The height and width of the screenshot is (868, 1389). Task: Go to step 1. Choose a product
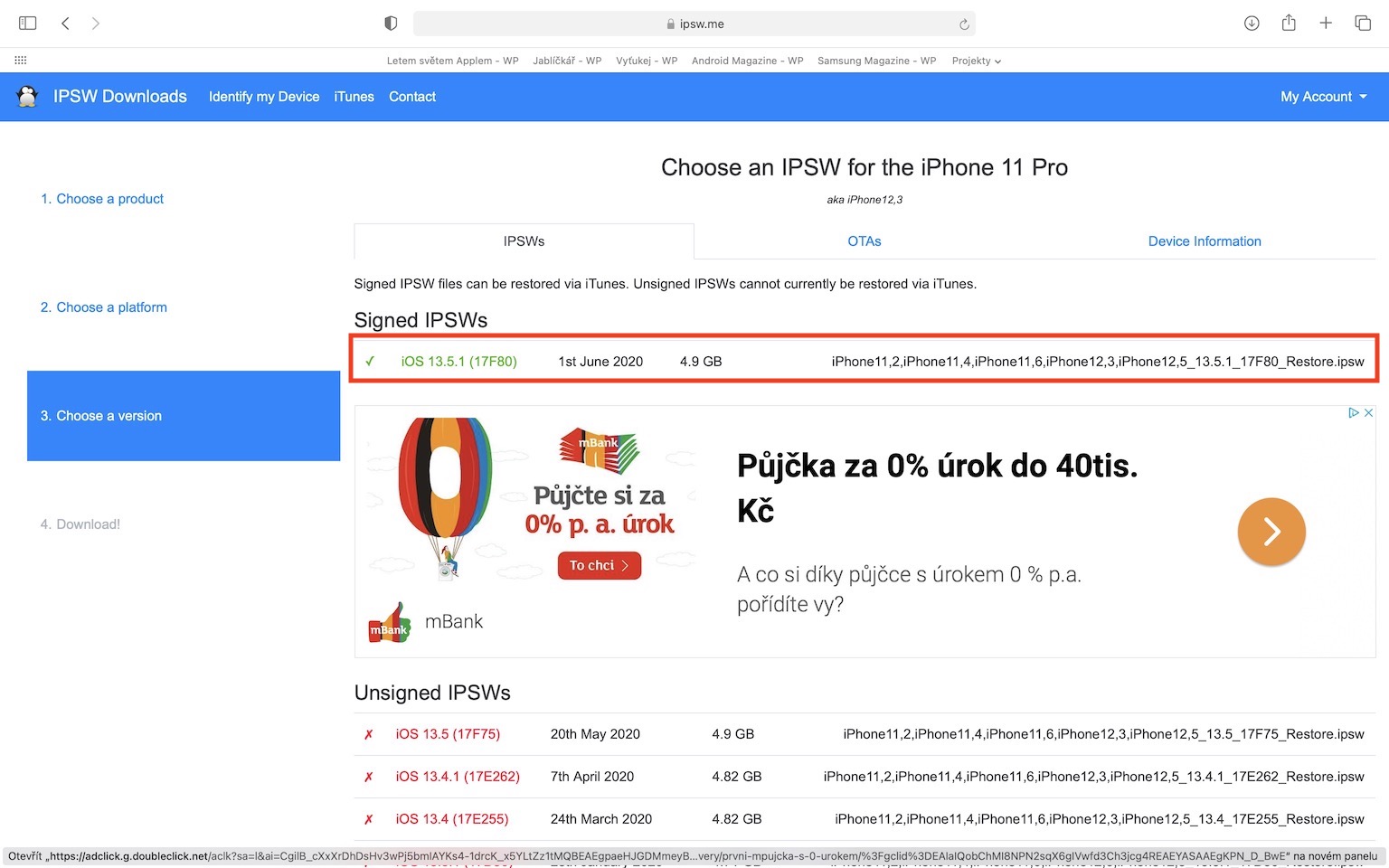point(102,199)
